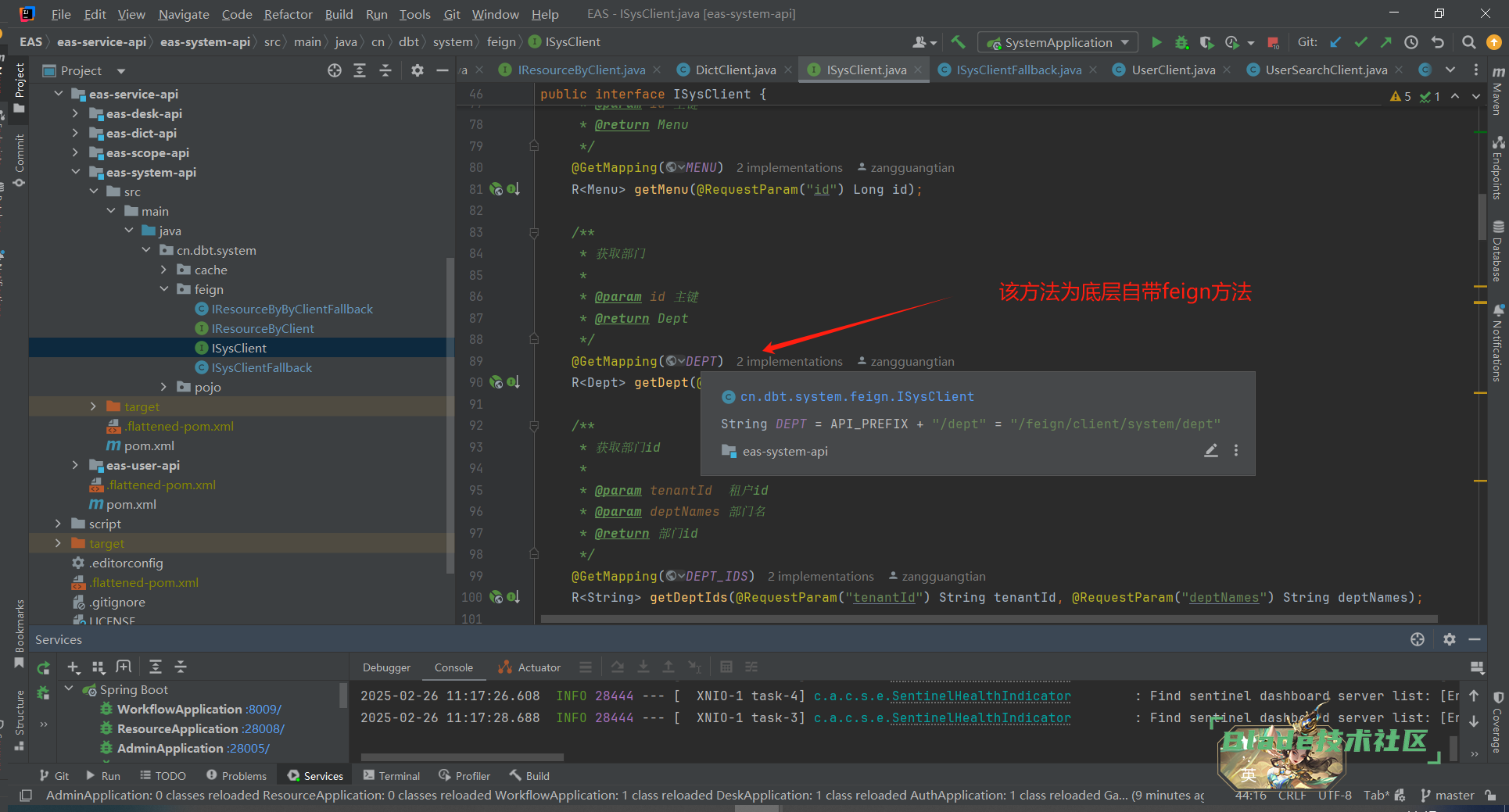Image resolution: width=1509 pixels, height=812 pixels.
Task: Open Maven tool window
Action: 1497,90
